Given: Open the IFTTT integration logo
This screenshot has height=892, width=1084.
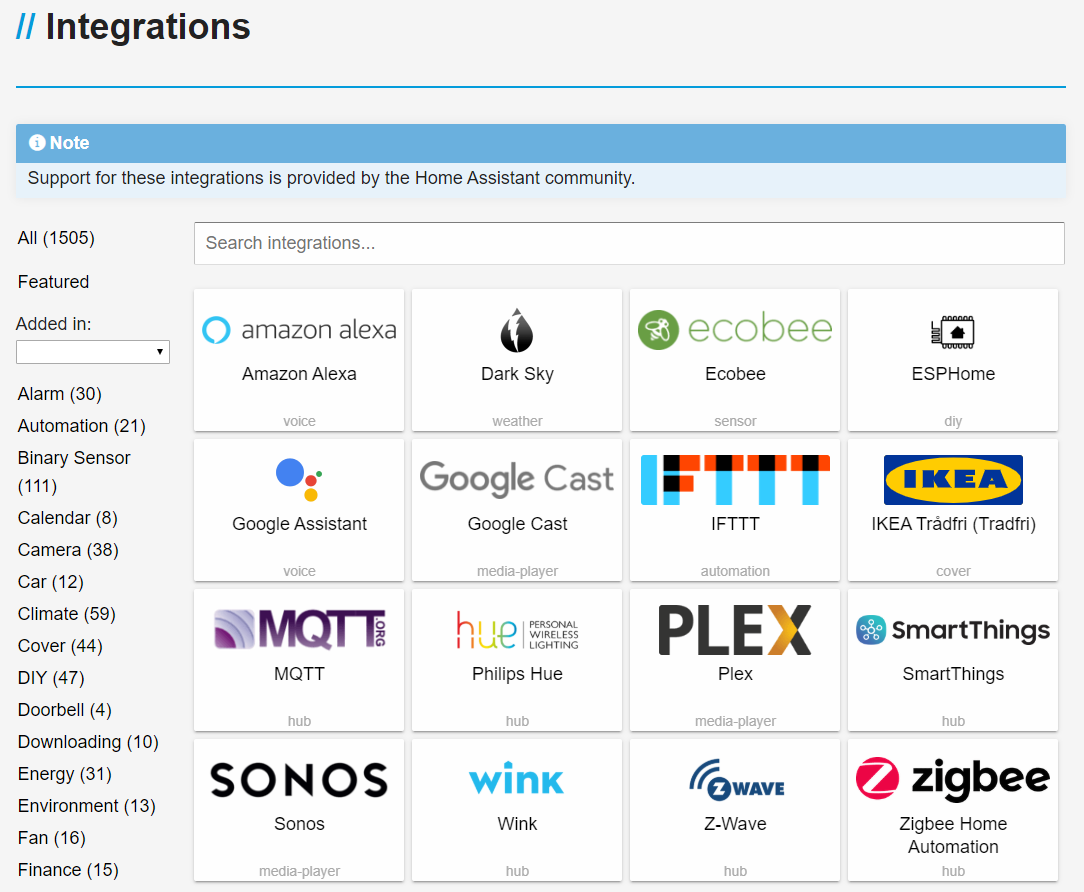Looking at the screenshot, I should (x=735, y=480).
